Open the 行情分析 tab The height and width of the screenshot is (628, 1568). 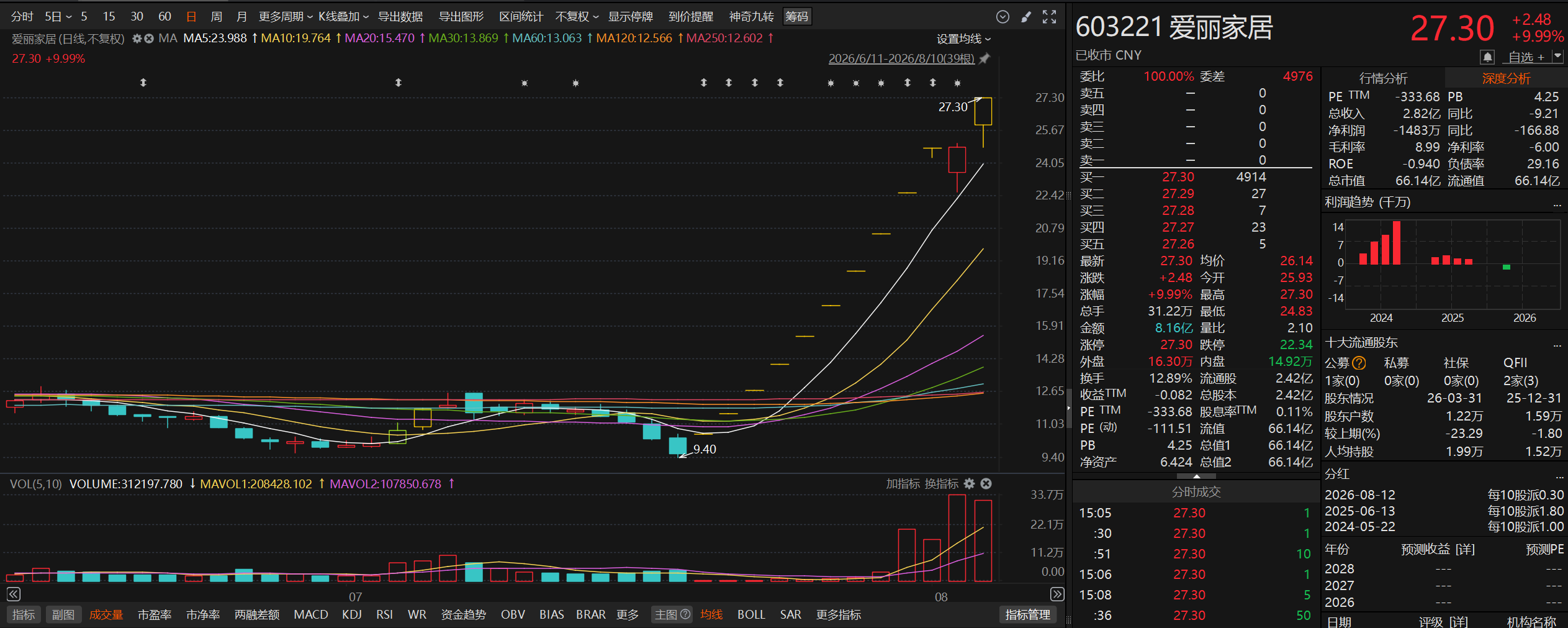coord(1383,78)
